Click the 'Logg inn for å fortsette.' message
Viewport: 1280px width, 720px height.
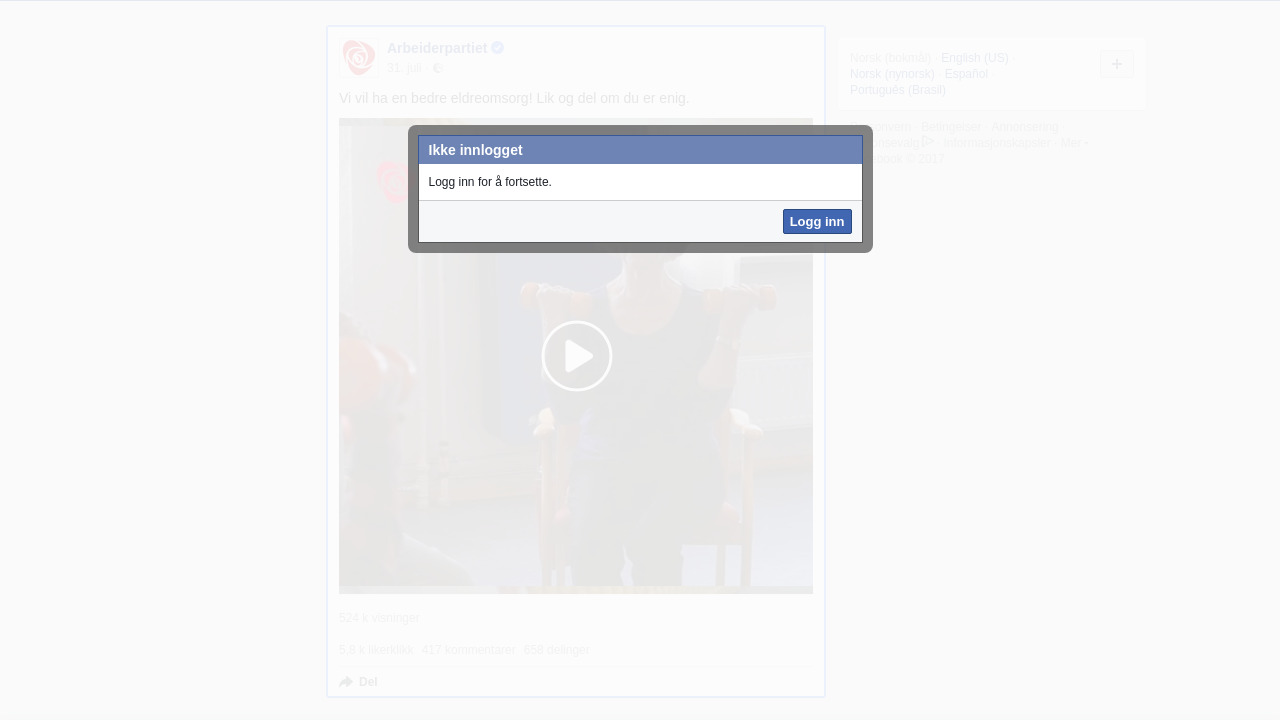point(490,182)
